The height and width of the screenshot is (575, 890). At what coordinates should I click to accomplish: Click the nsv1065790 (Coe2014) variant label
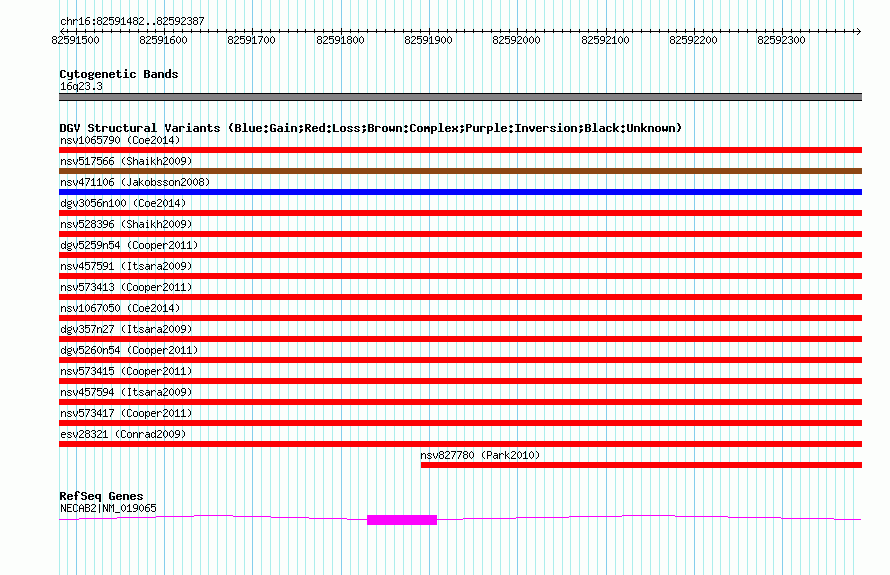tap(120, 140)
